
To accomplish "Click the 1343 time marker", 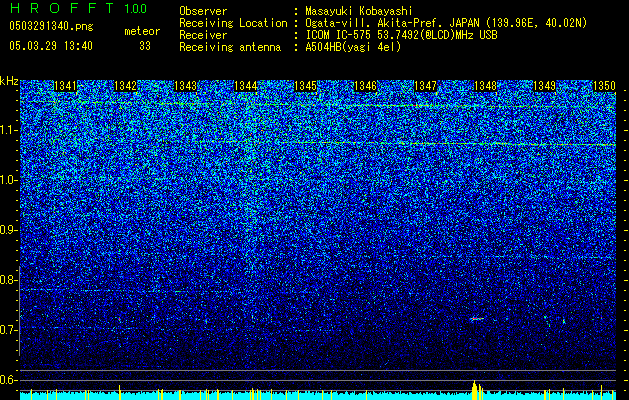I will 185,86.
